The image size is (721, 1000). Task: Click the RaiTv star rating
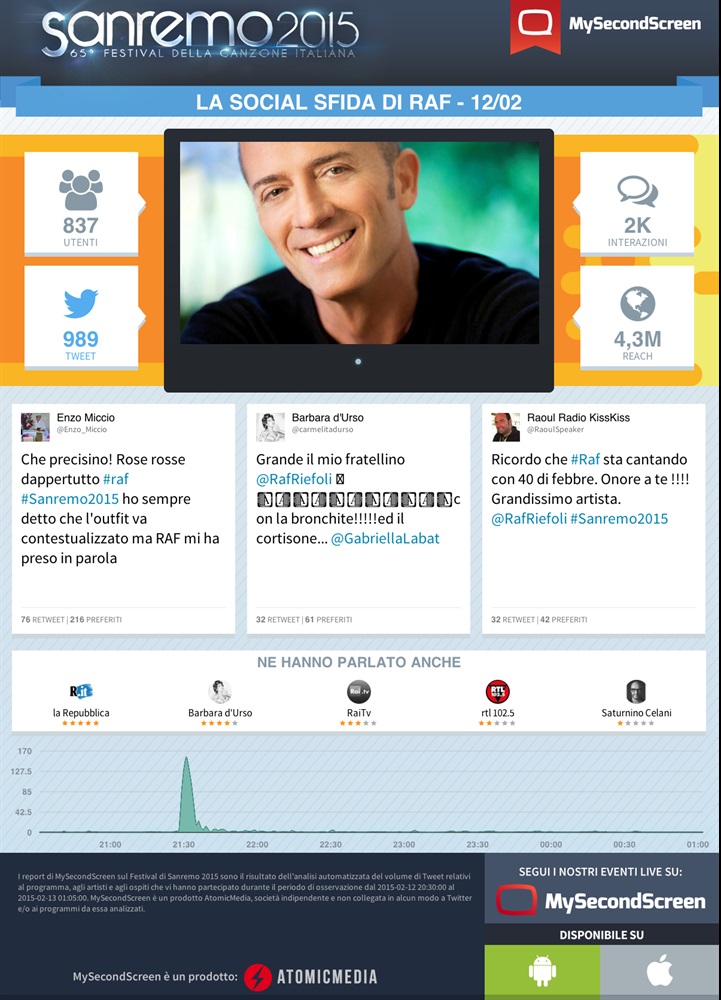[x=358, y=723]
